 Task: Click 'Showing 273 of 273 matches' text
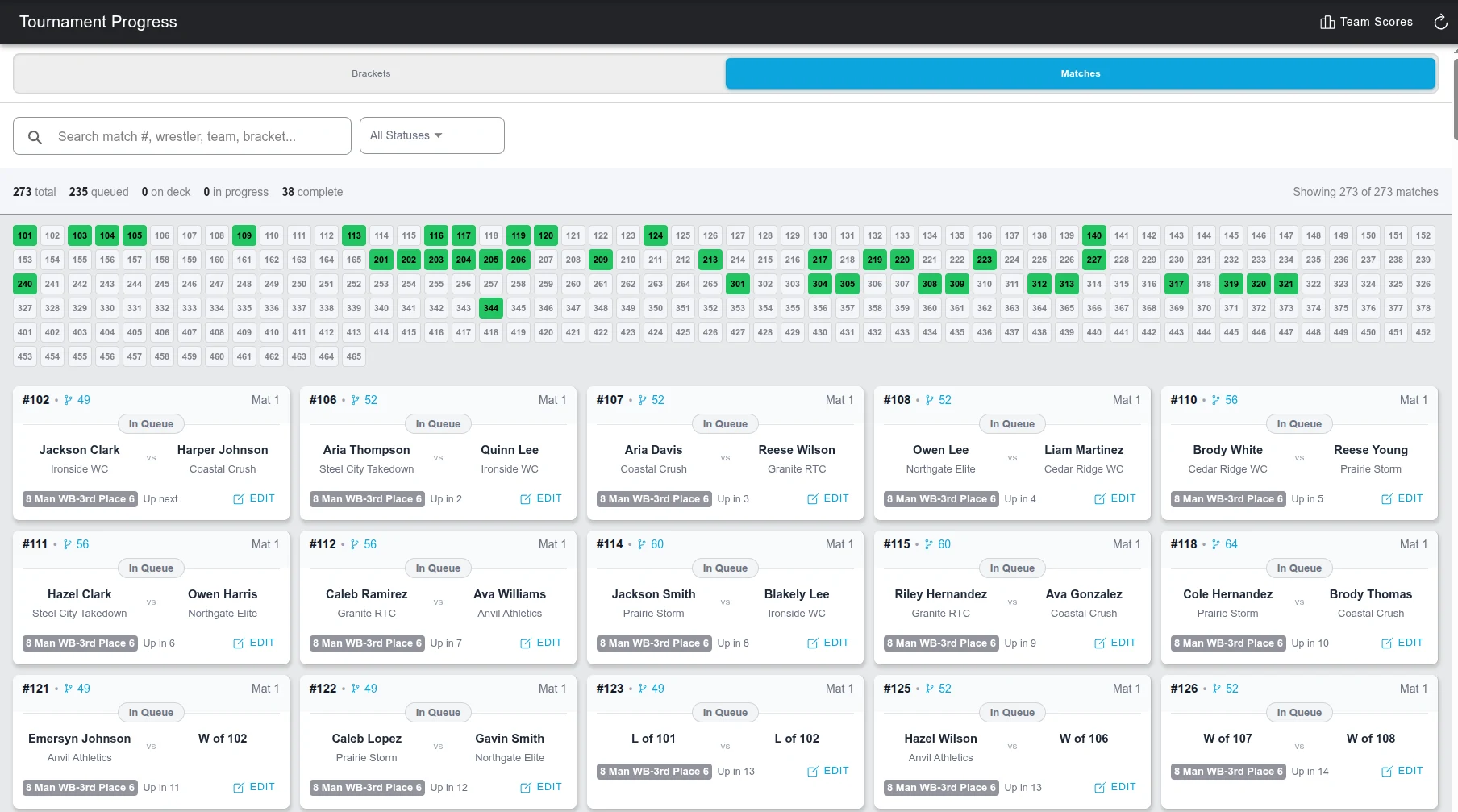pos(1365,192)
